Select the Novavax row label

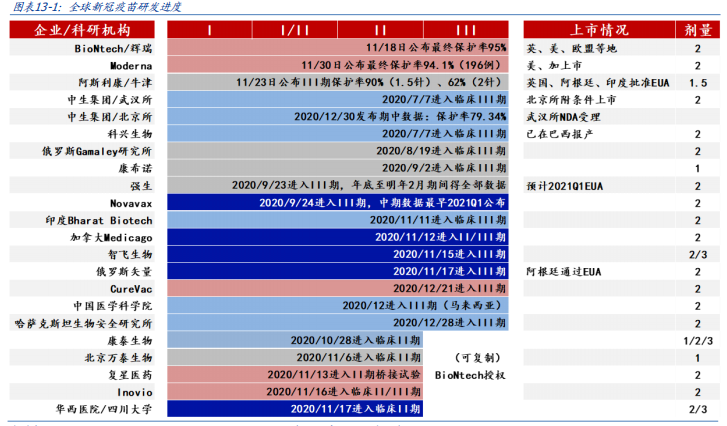pyautogui.click(x=131, y=203)
